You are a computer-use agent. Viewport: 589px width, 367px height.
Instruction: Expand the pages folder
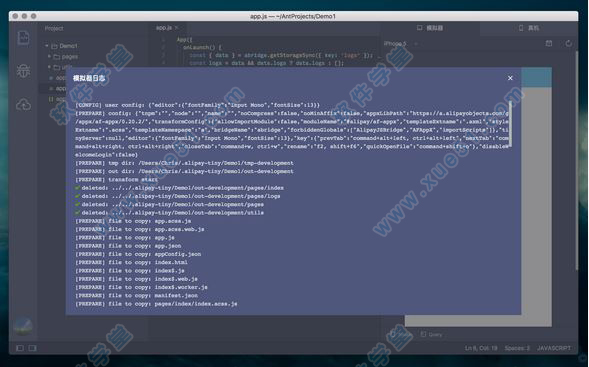(49, 56)
